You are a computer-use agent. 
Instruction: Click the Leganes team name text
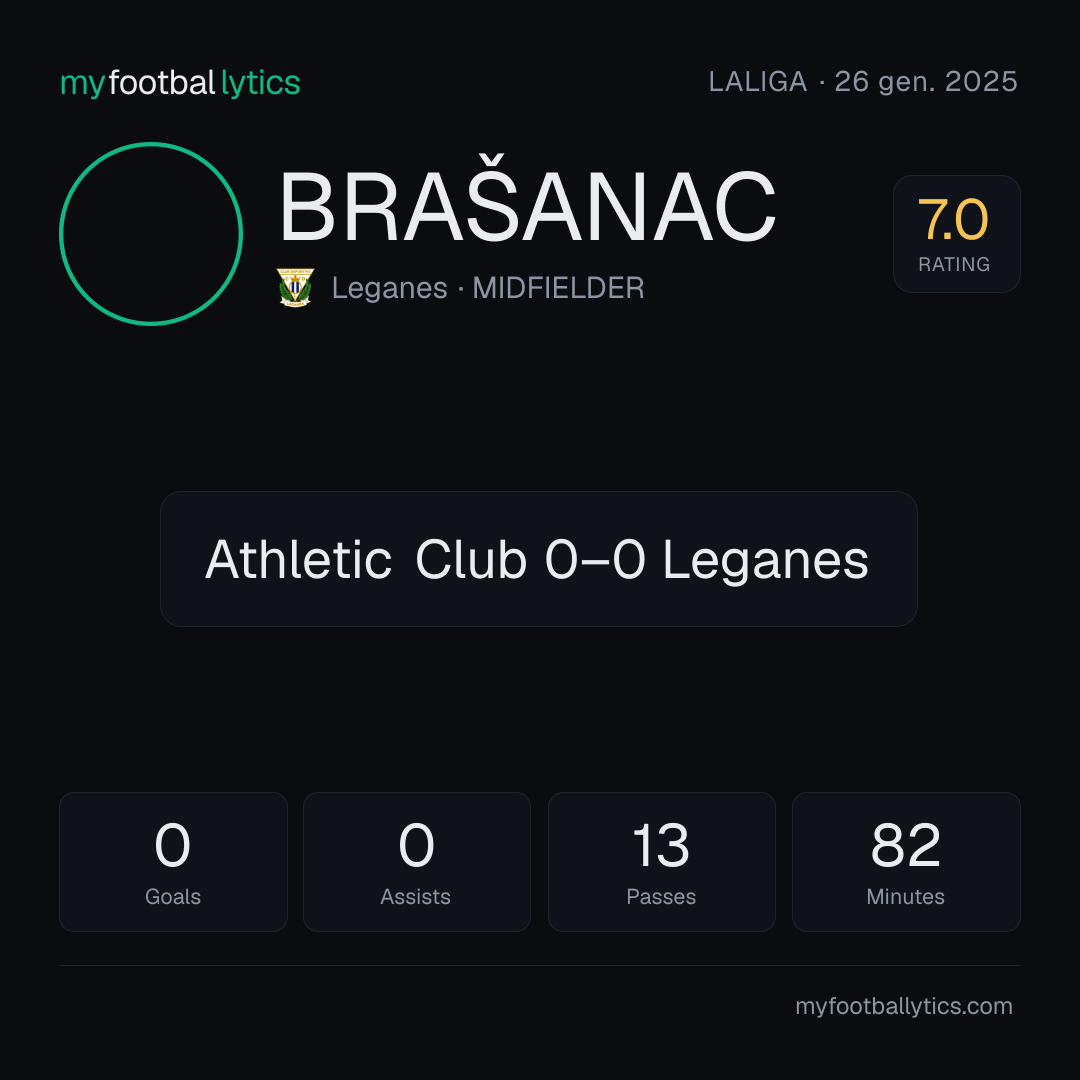point(389,288)
